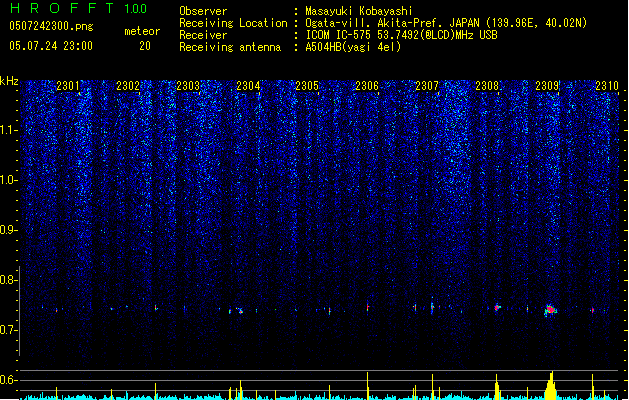This screenshot has height=400, width=629.
Task: Click the 2306 time marker
Action: [x=367, y=86]
